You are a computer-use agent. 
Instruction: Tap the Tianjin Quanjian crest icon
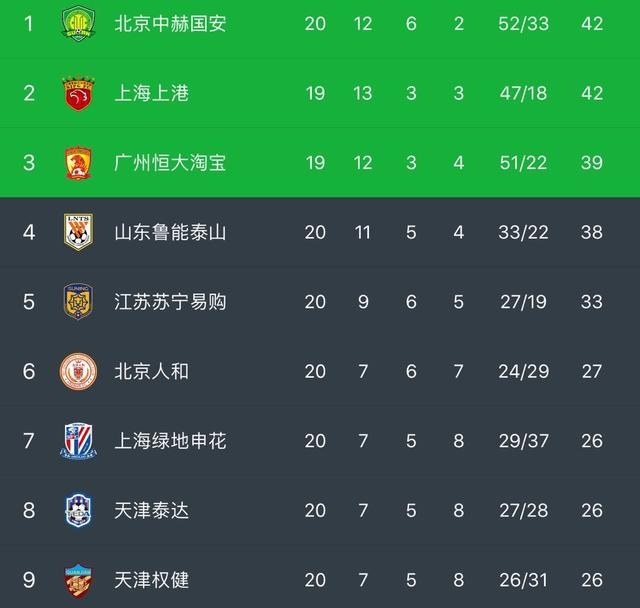click(78, 580)
